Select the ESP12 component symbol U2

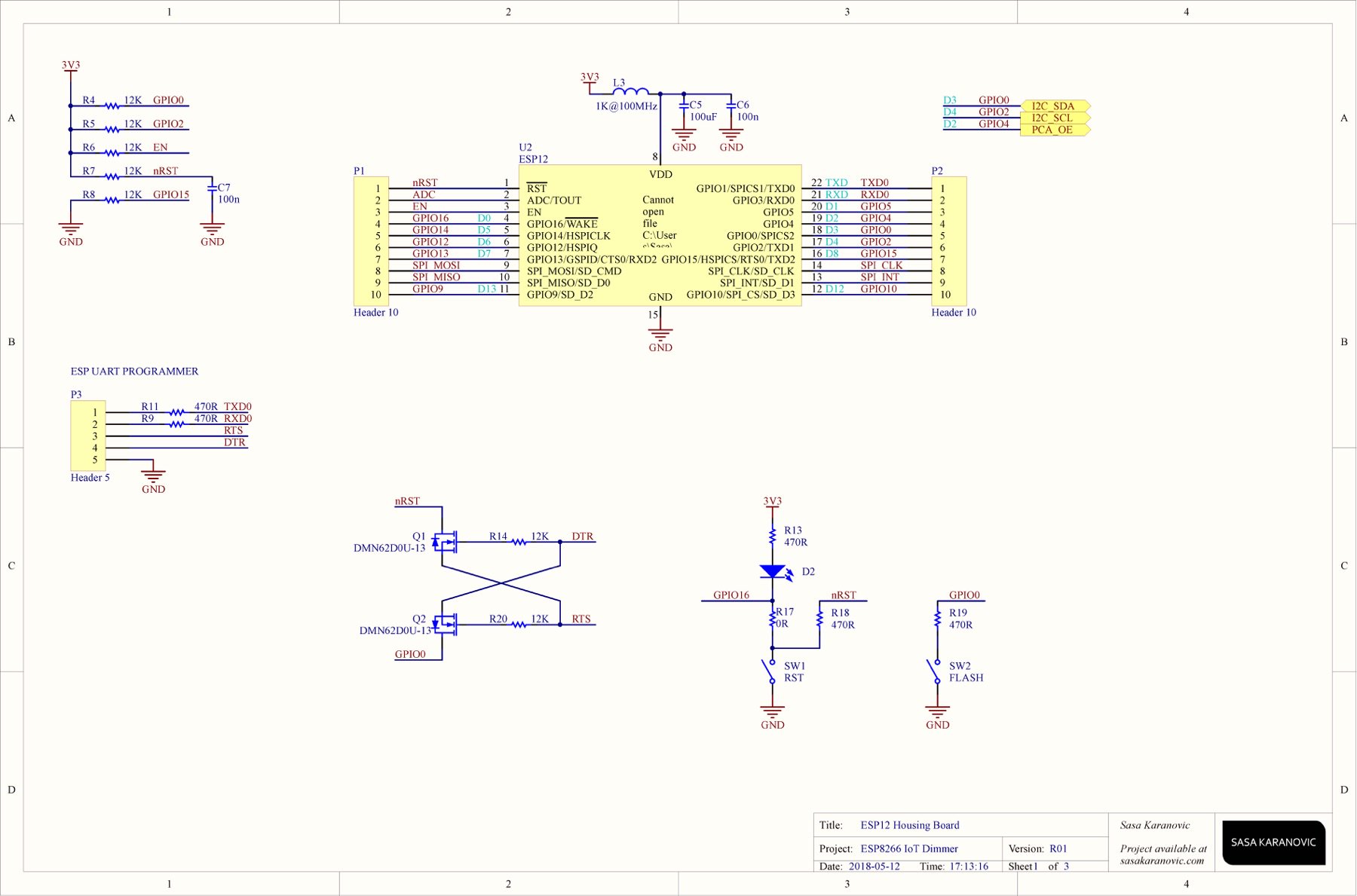click(660, 234)
